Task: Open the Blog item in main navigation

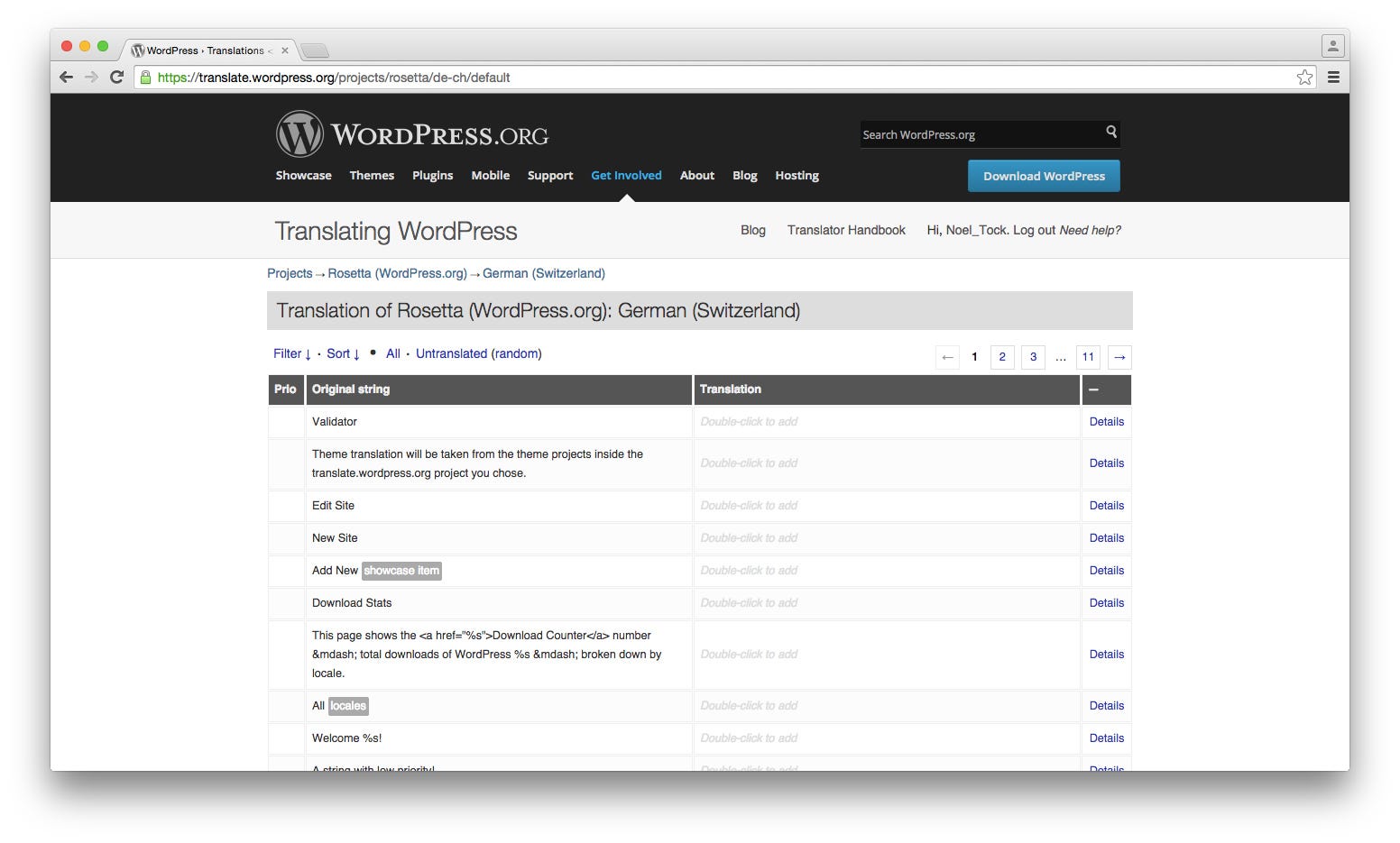Action: point(745,175)
